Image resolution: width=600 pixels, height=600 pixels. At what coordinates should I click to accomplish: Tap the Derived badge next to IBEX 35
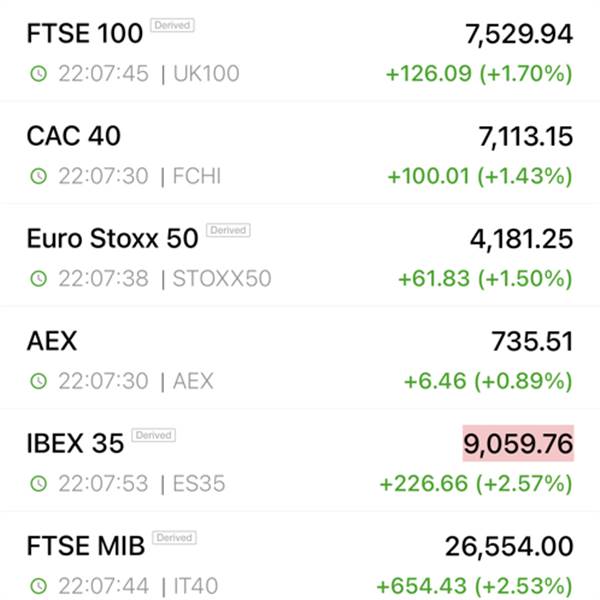tap(153, 435)
